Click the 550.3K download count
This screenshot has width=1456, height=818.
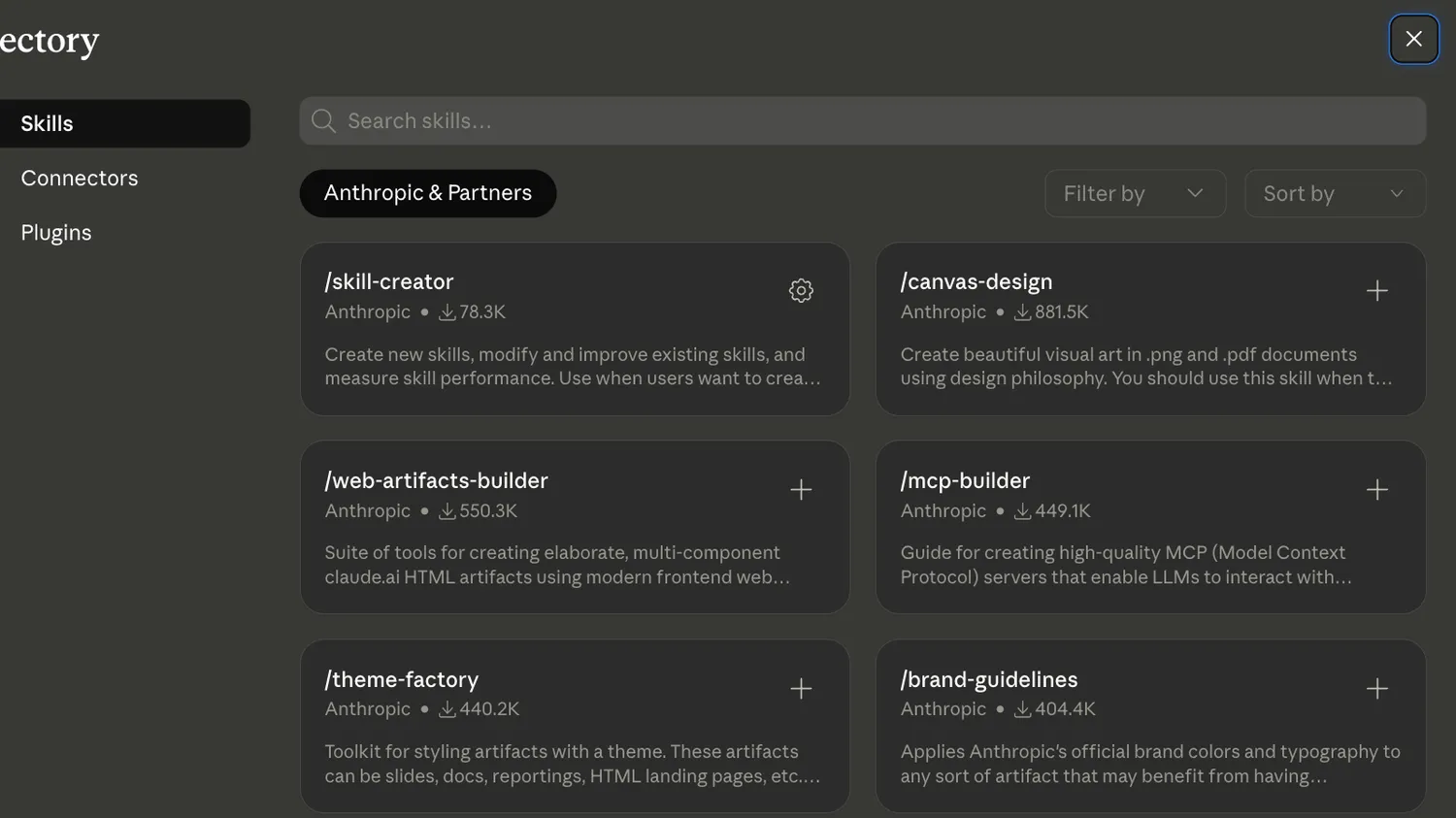click(488, 510)
